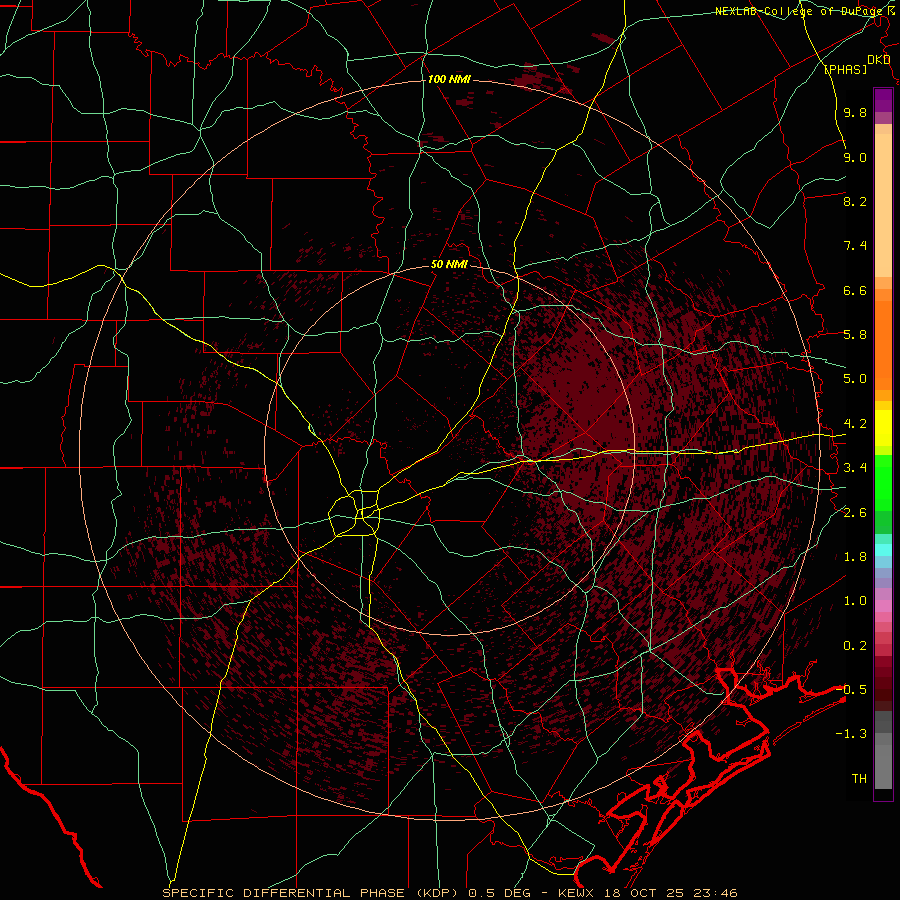Click the 9.0 value on the color scale
Image resolution: width=900 pixels, height=900 pixels.
[x=855, y=158]
